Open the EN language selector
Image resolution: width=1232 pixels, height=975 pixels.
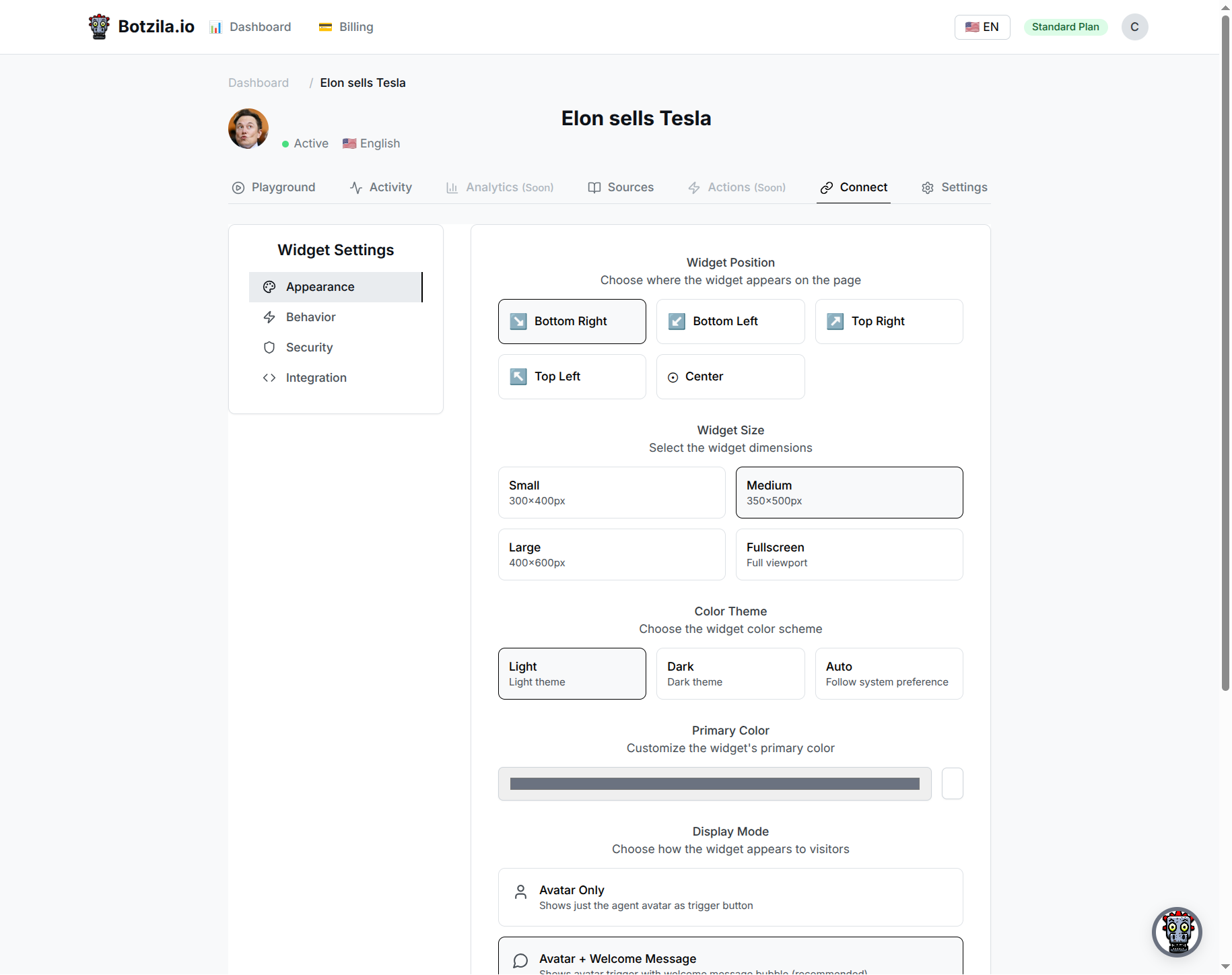pyautogui.click(x=982, y=27)
